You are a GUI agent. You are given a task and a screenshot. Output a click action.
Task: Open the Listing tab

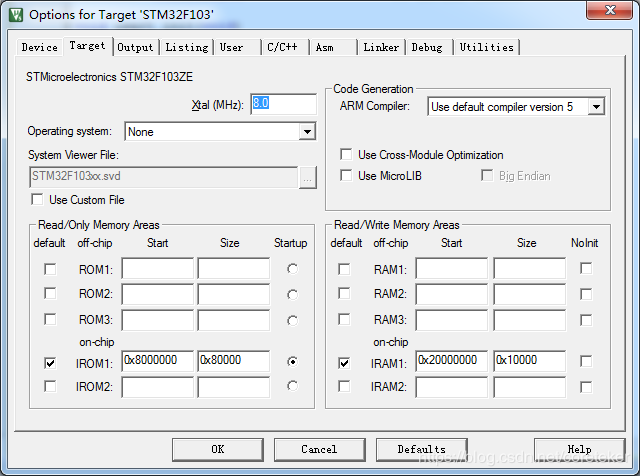(x=187, y=47)
